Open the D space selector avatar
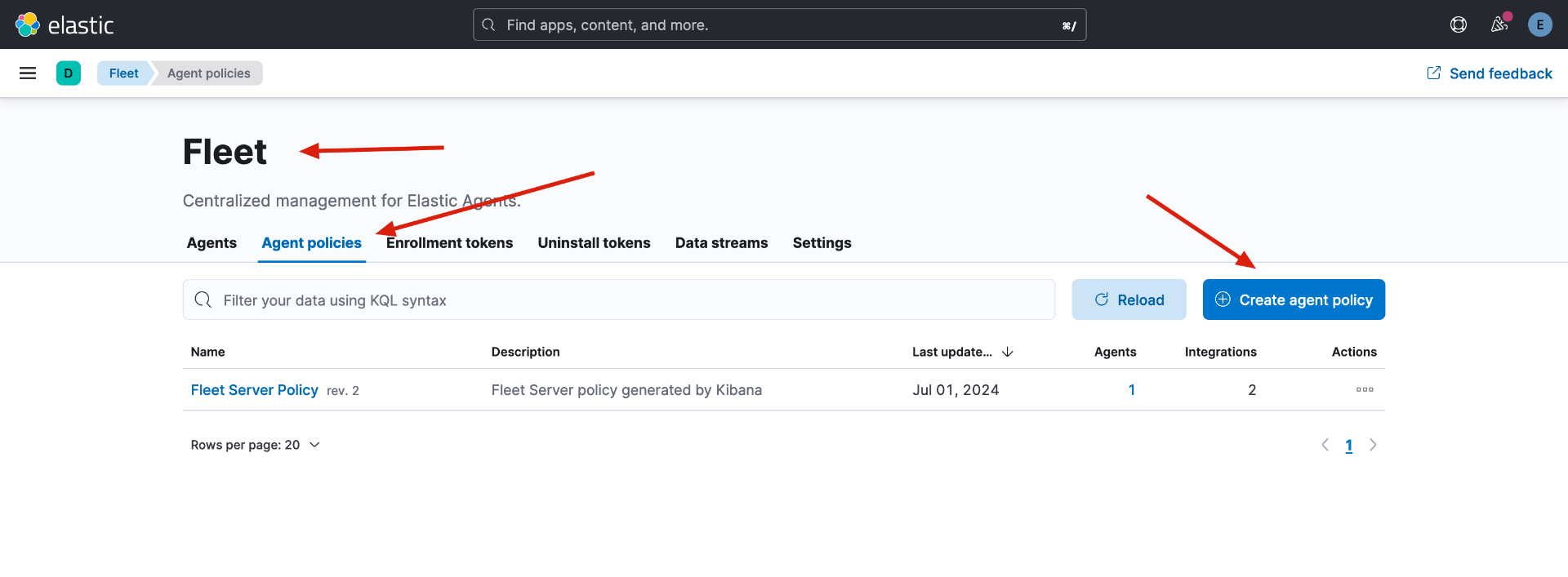Image resolution: width=1568 pixels, height=577 pixels. tap(69, 73)
